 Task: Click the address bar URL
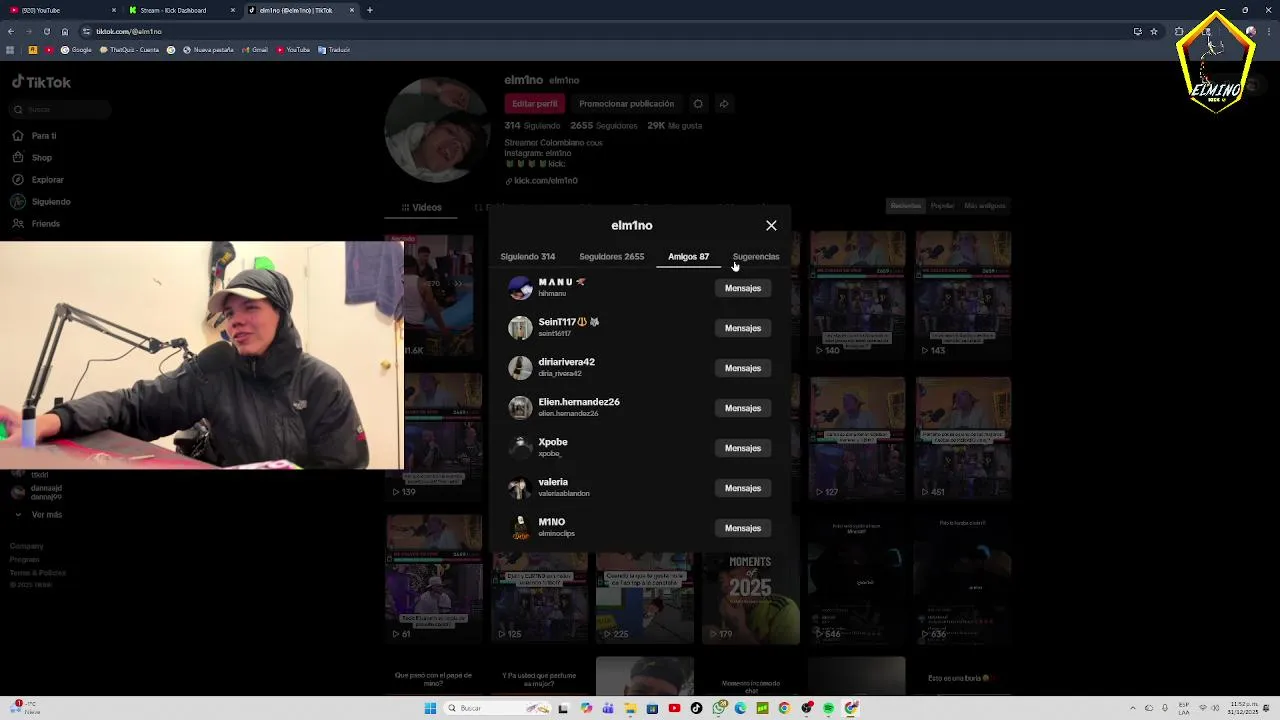129,31
